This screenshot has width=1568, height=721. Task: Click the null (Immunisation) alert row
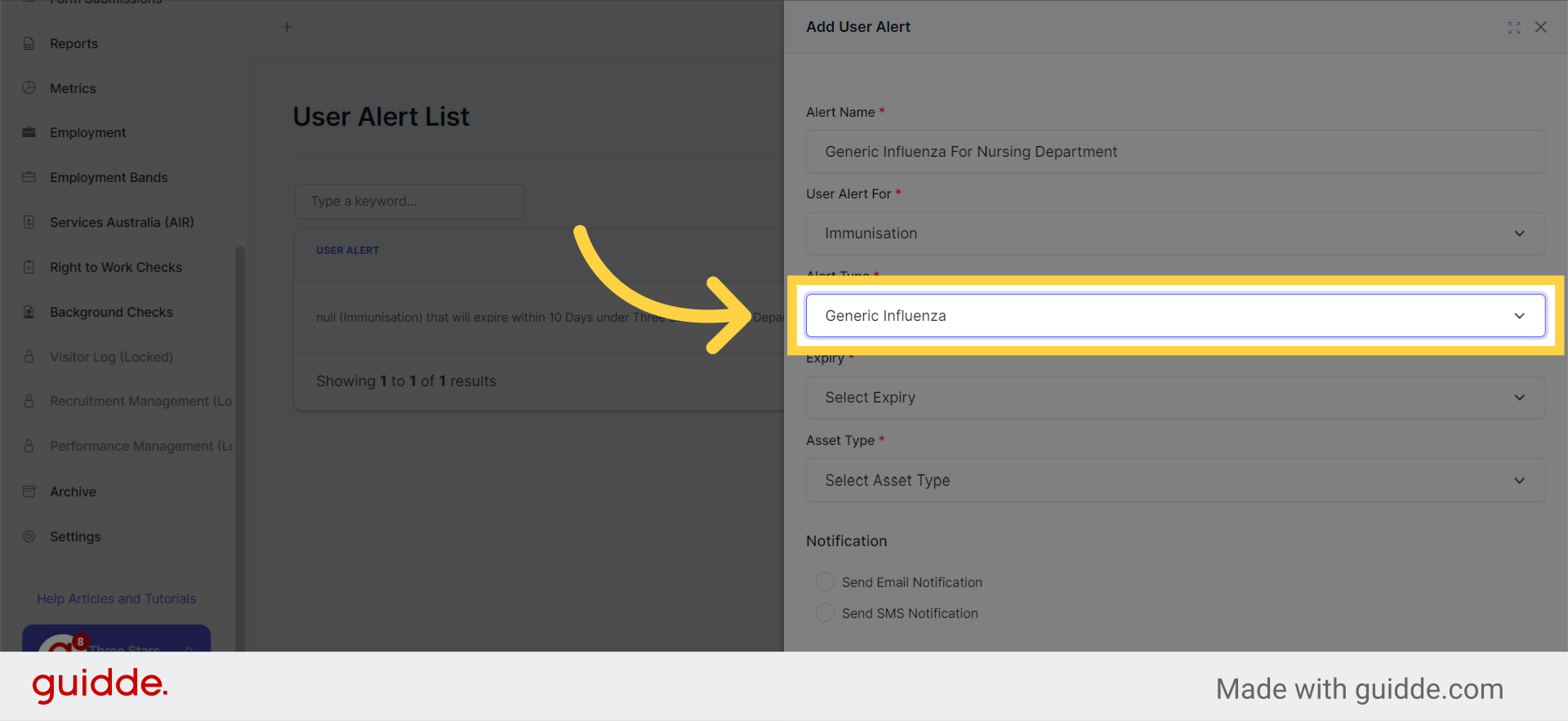point(539,318)
